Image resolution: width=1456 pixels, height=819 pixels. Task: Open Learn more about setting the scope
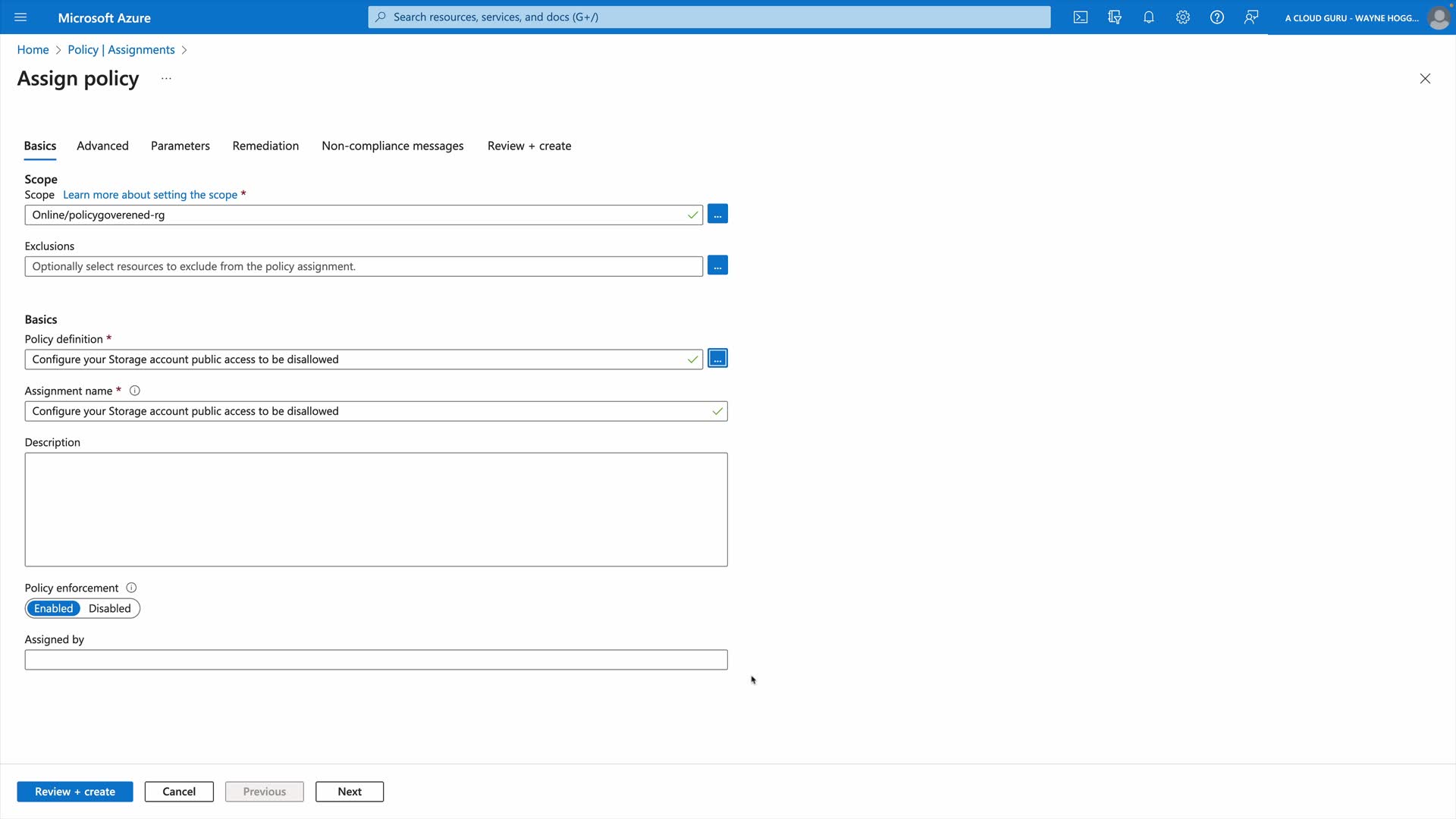point(150,195)
